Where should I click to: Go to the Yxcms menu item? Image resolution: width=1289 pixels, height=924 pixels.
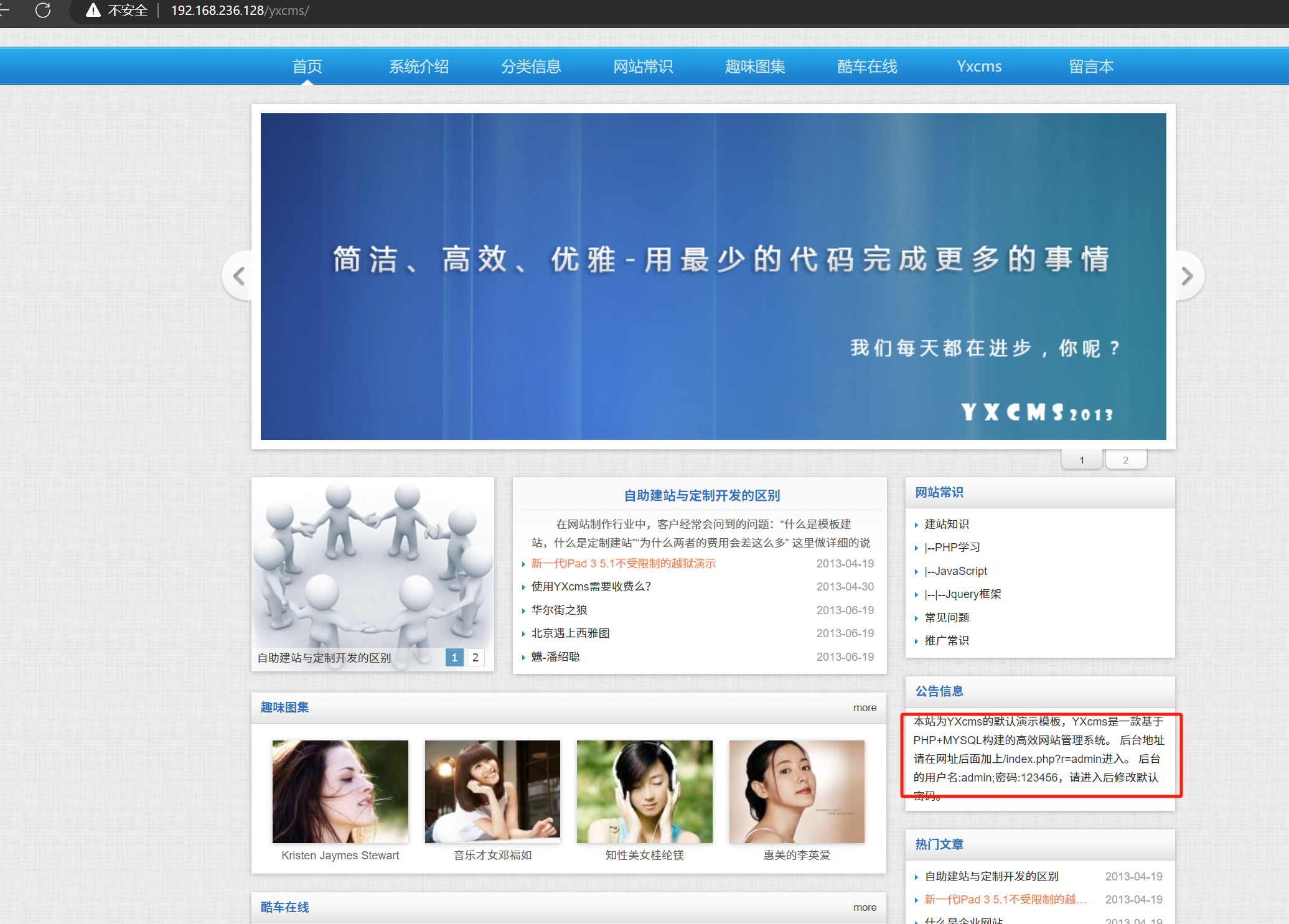click(979, 67)
